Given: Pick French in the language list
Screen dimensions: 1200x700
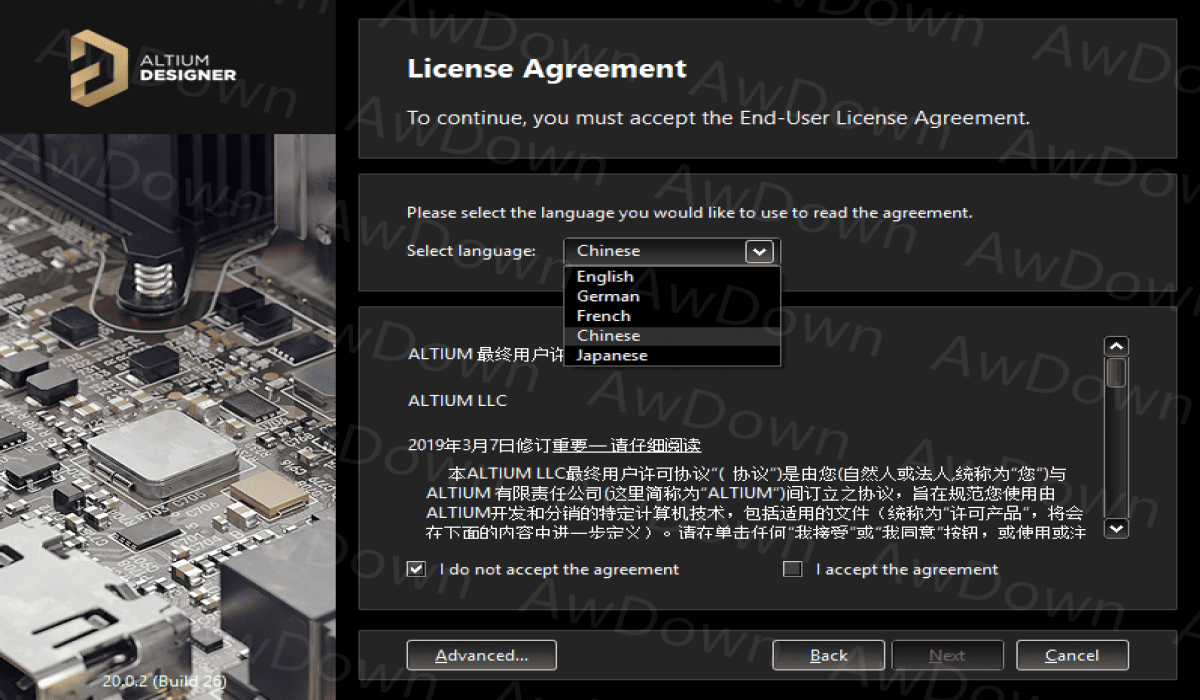Looking at the screenshot, I should (604, 316).
